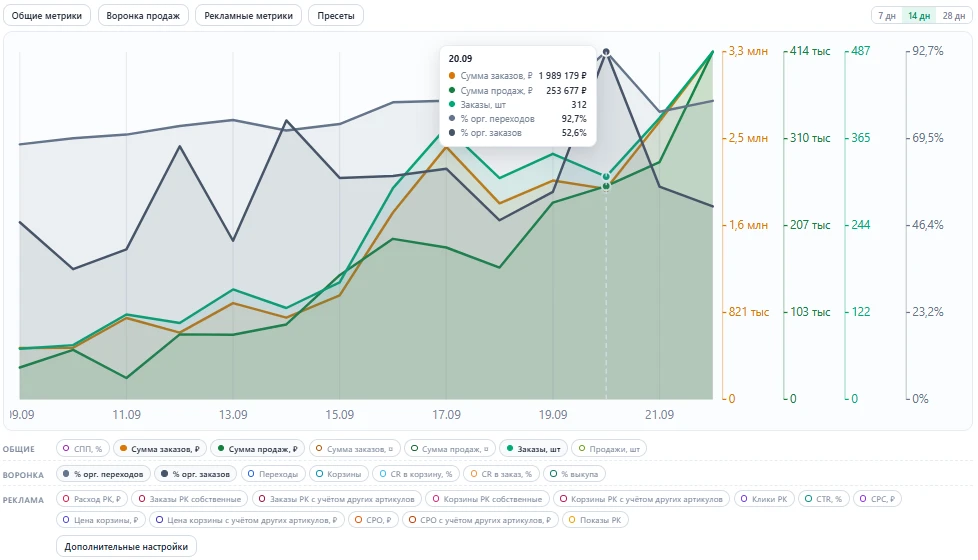Click the 821 тыс axis label

[749, 311]
